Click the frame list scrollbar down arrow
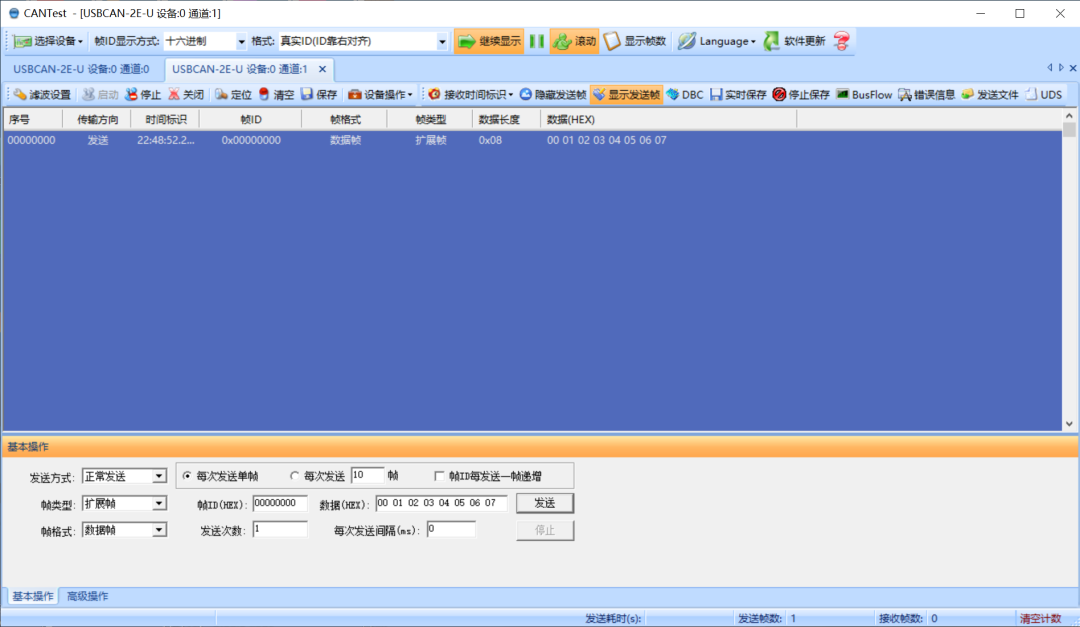This screenshot has height=627, width=1080. (1069, 424)
